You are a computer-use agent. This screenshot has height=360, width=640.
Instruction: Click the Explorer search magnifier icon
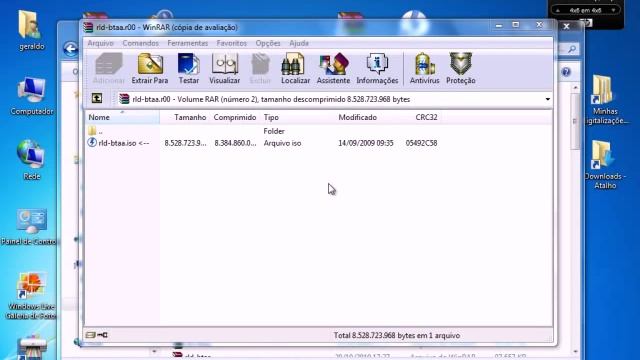tap(572, 49)
